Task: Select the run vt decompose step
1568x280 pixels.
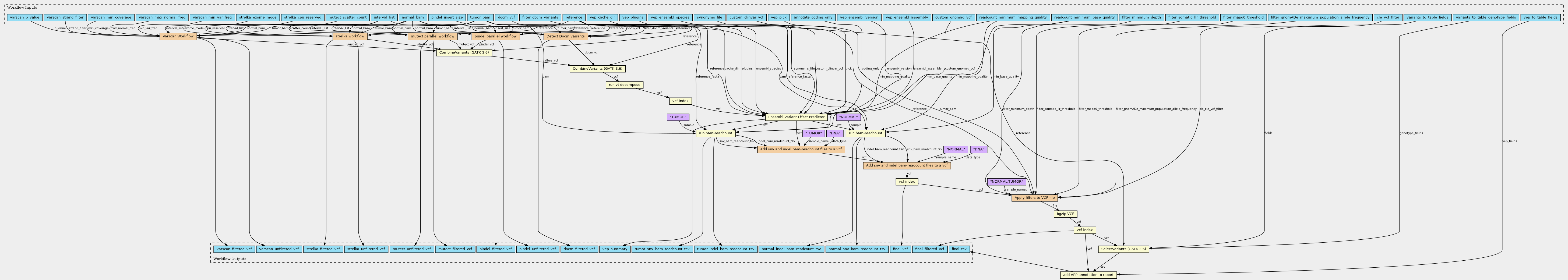Action: click(625, 85)
